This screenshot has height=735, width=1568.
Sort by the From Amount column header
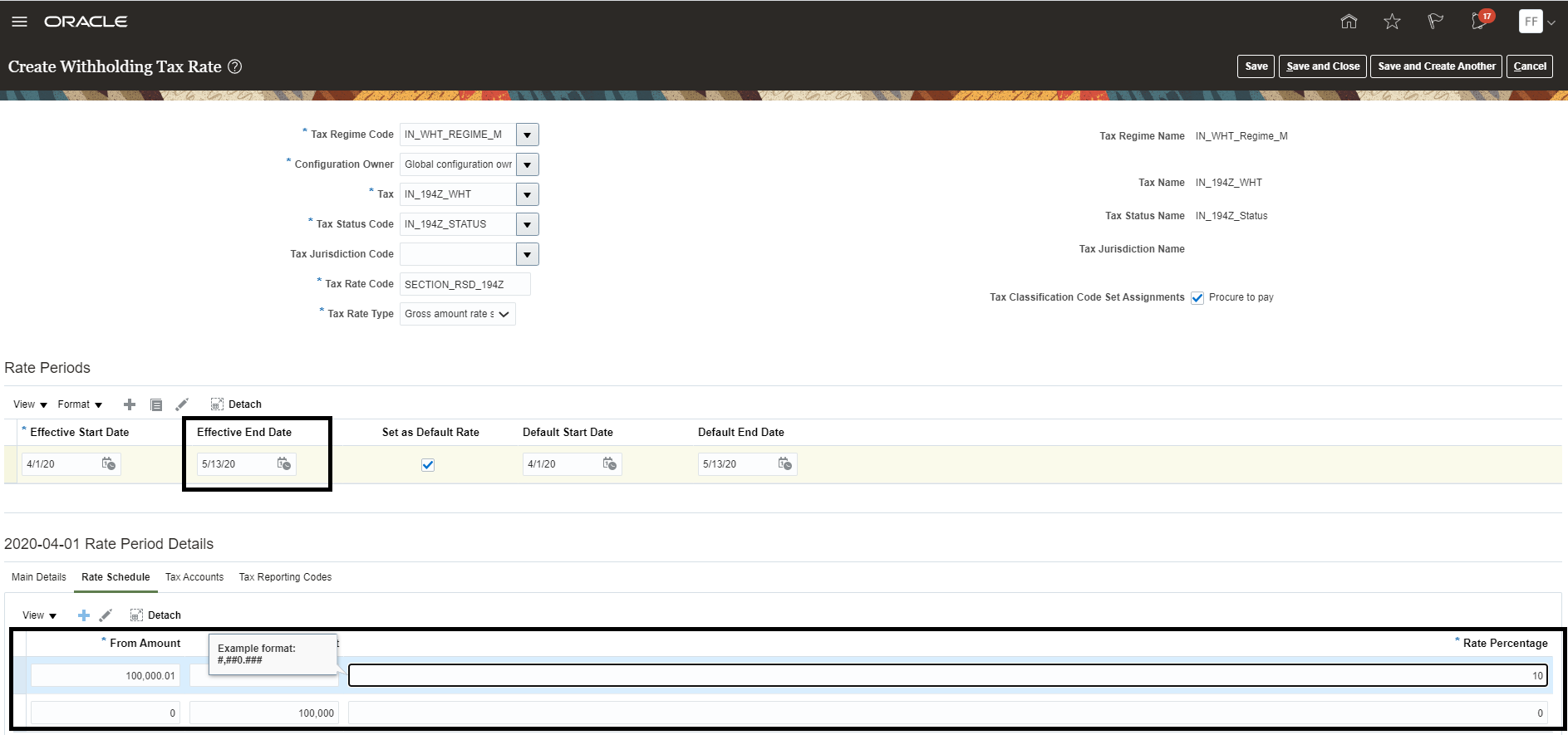coord(145,644)
